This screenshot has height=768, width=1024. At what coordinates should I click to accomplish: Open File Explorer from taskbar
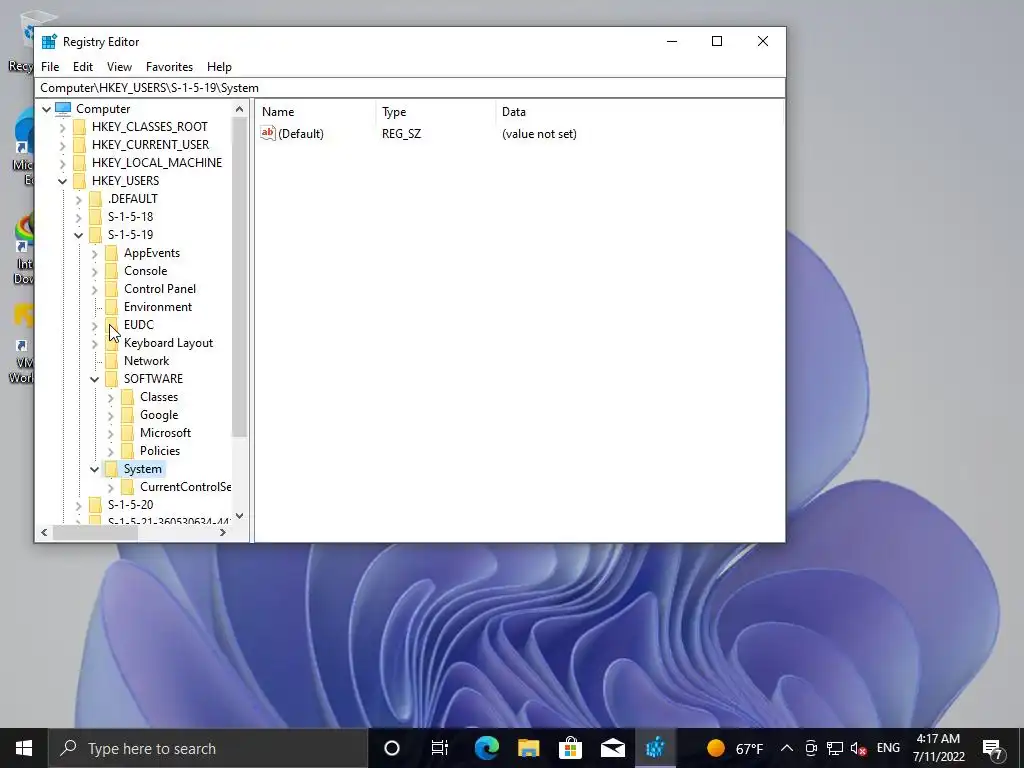tap(528, 748)
